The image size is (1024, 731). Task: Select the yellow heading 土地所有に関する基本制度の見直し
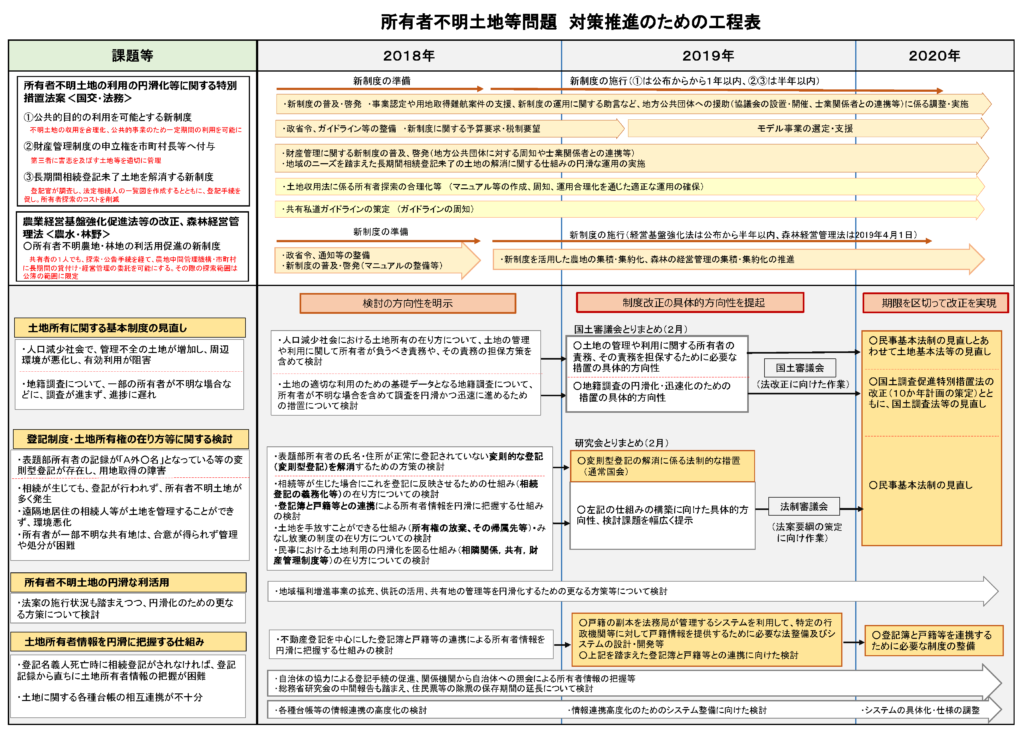(129, 328)
